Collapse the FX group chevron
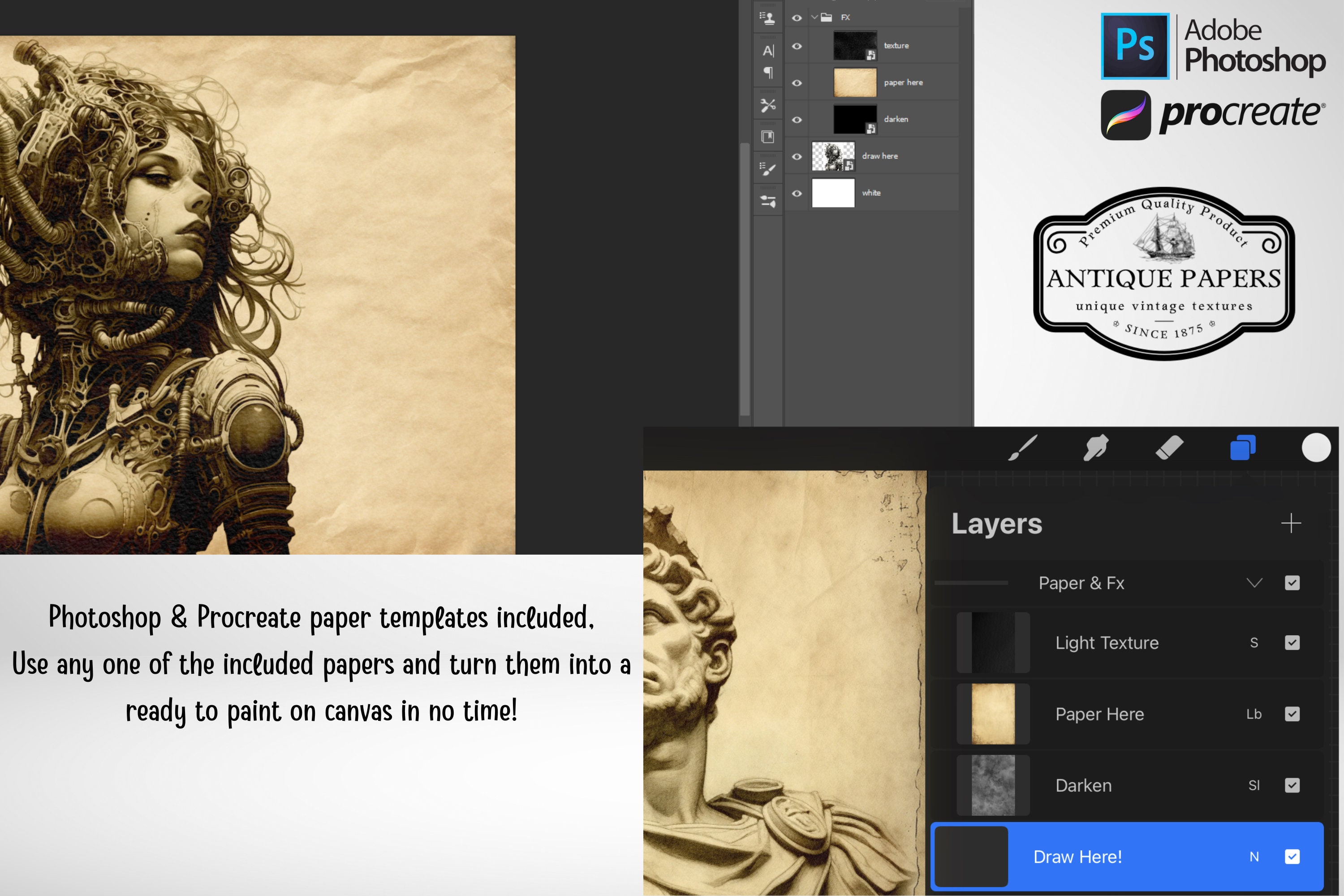The width and height of the screenshot is (1344, 896). pos(814,17)
